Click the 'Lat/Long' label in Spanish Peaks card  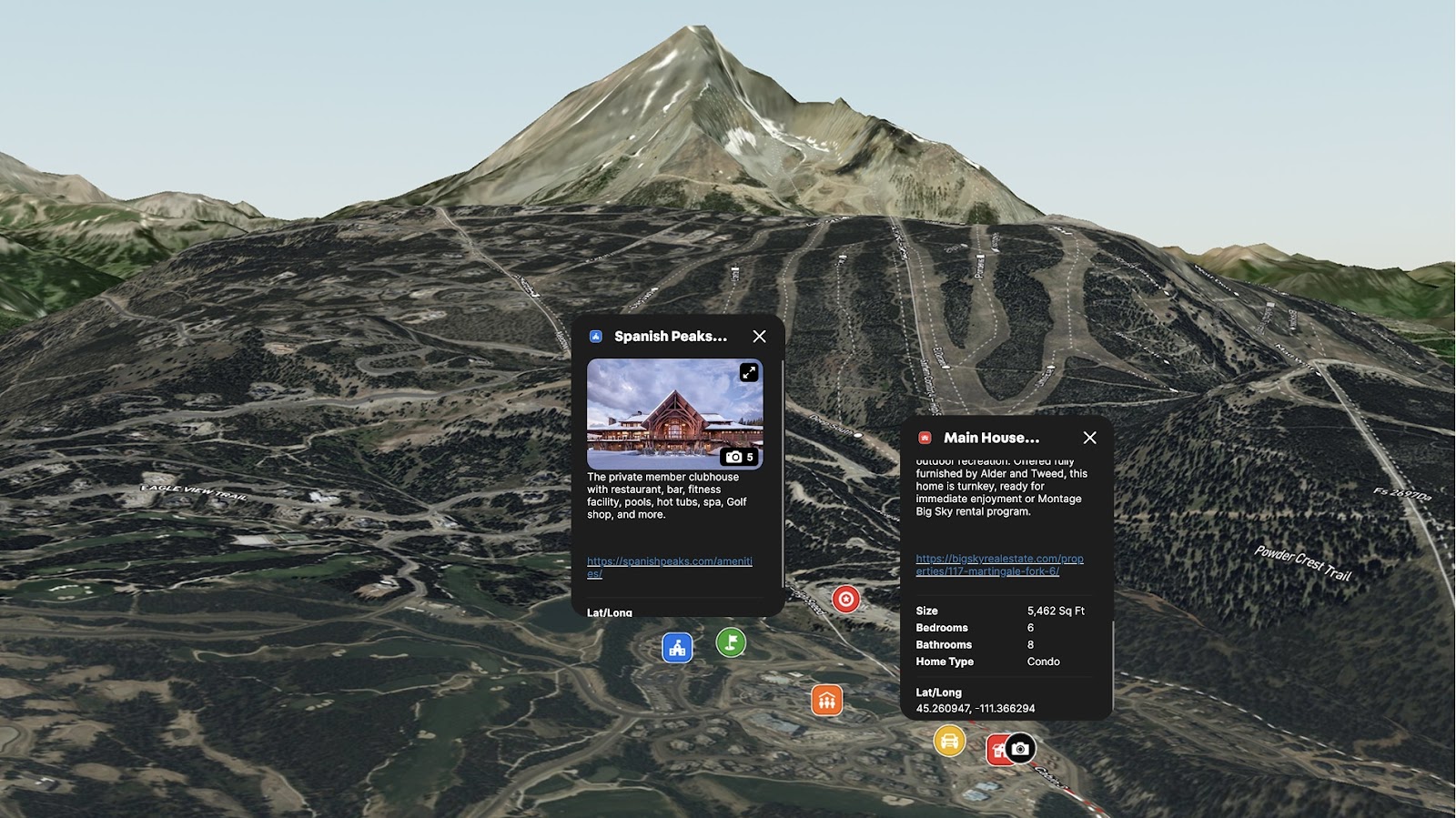coord(610,612)
